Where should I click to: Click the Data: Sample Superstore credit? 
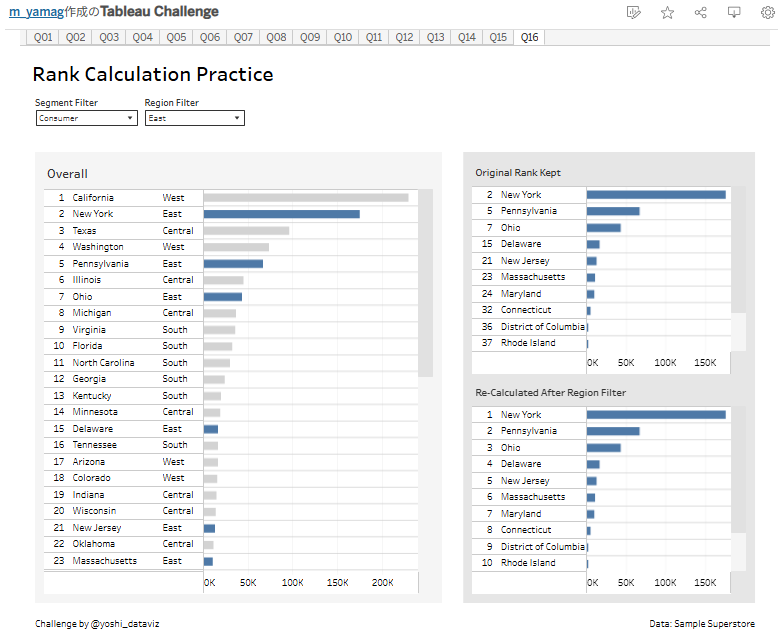(702, 624)
